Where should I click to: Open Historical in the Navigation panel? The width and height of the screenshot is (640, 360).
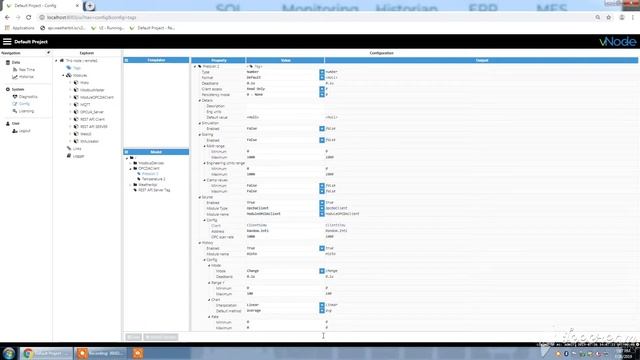tap(26, 77)
